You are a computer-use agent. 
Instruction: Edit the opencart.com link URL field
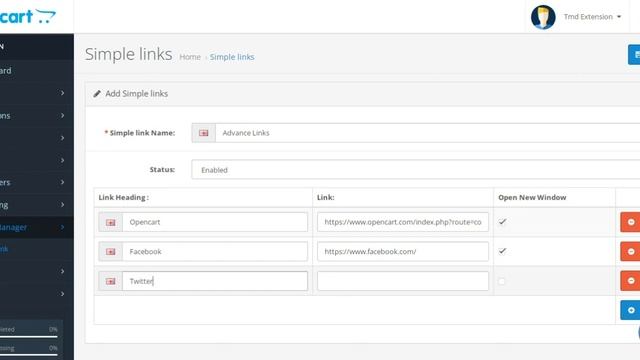(x=403, y=222)
